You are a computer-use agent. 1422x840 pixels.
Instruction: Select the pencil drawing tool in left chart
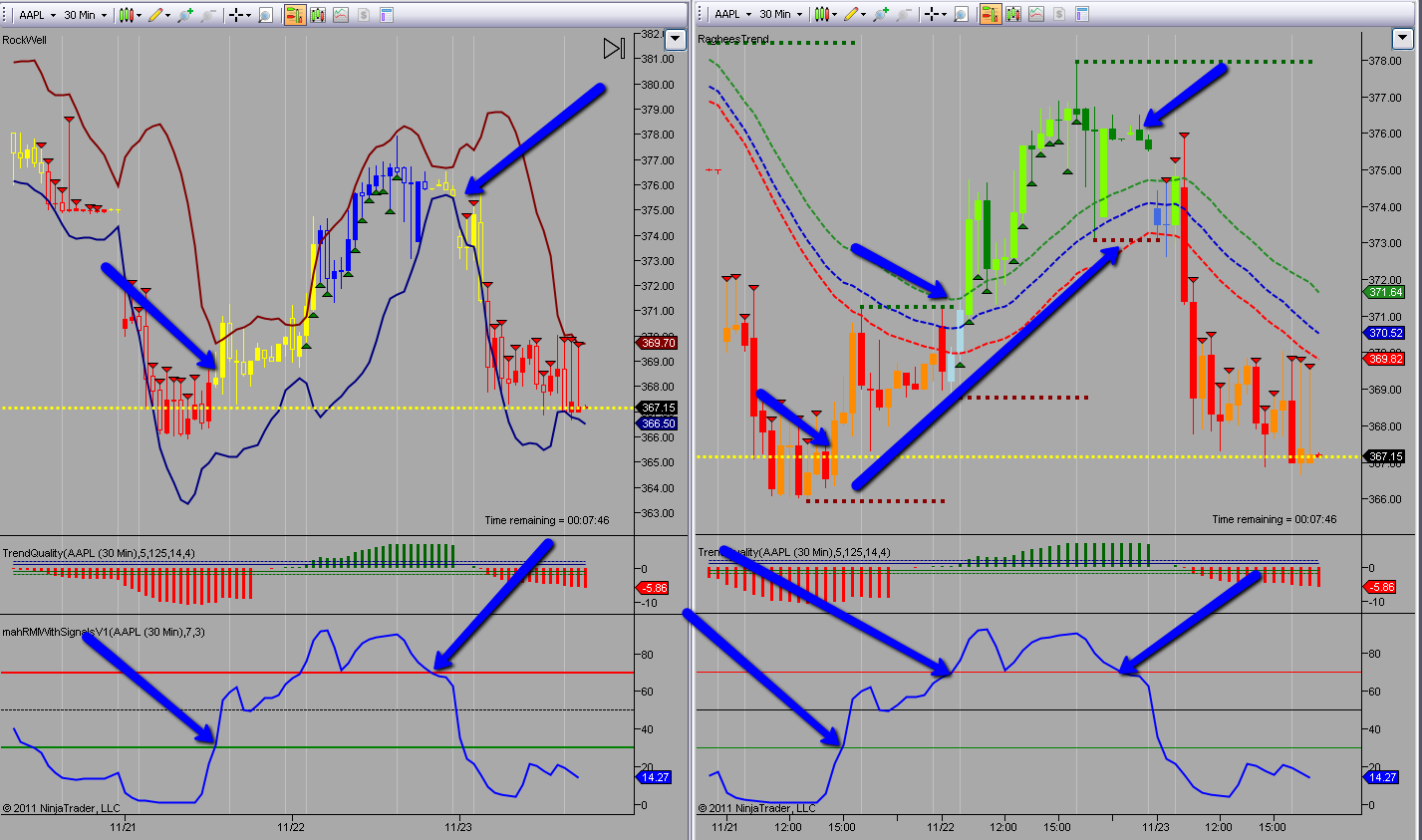click(155, 15)
